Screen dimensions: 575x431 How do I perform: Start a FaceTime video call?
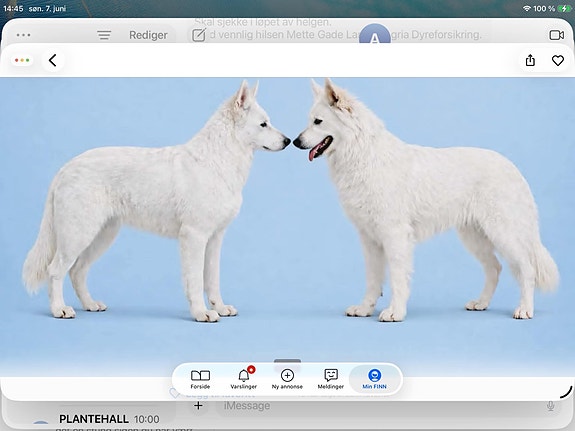coord(557,35)
